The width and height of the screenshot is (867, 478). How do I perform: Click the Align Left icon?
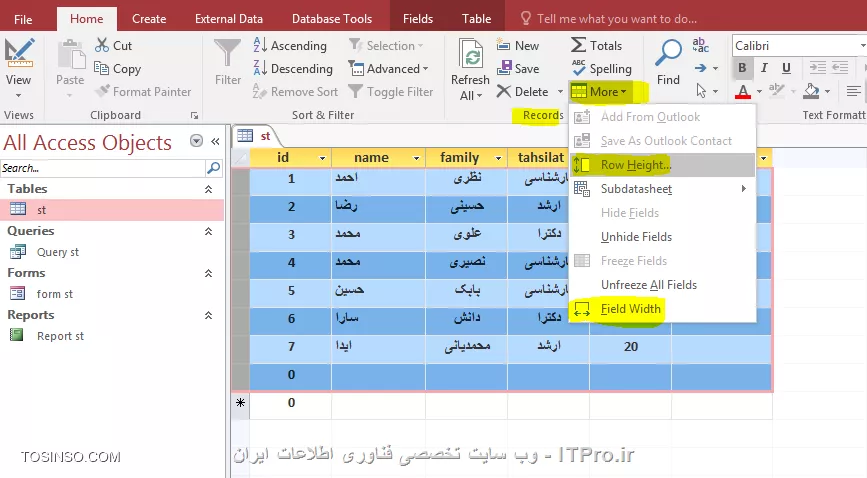click(x=853, y=91)
